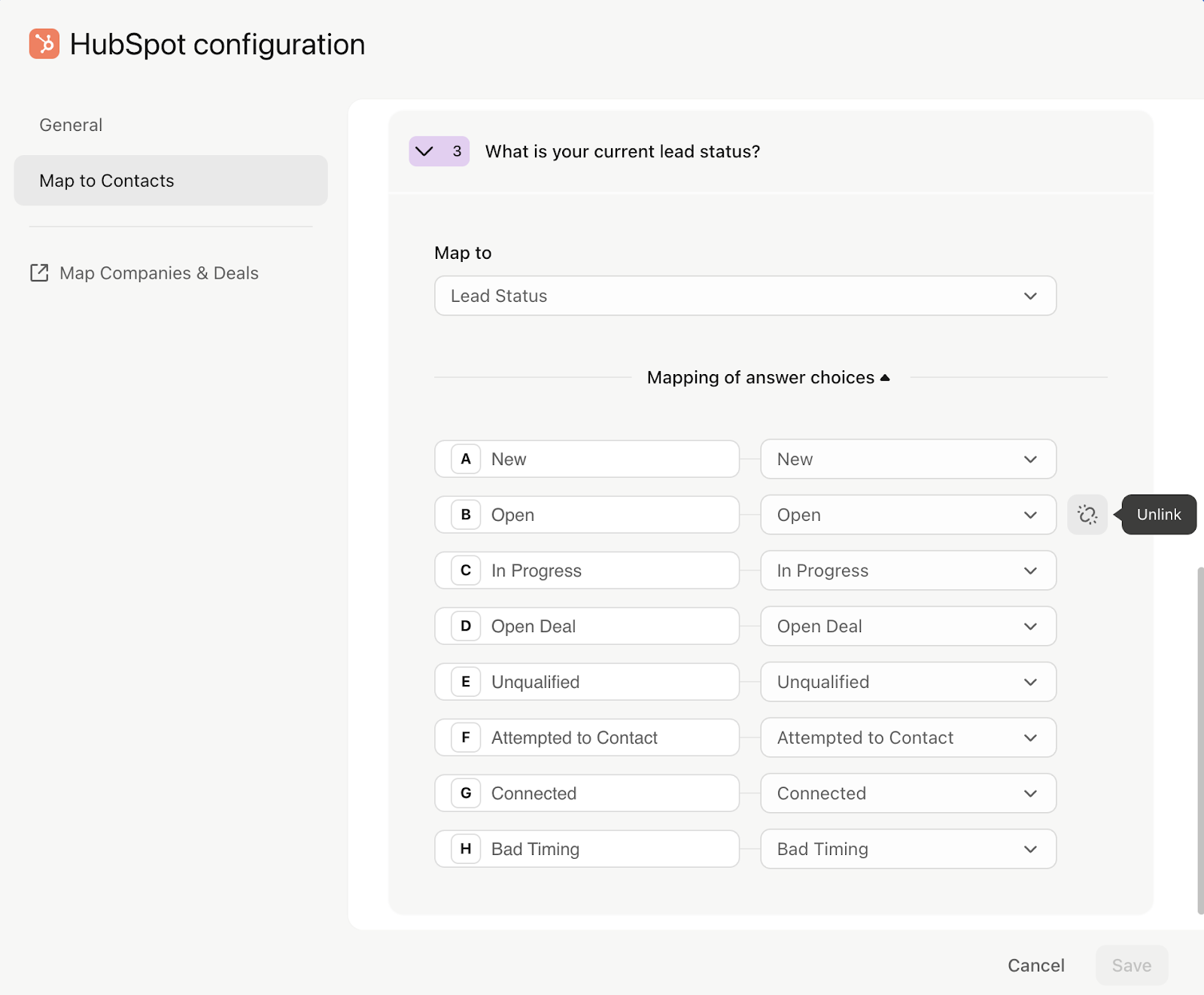This screenshot has width=1204, height=995.
Task: Click the 'HubSpot configuration' heading
Action: click(217, 44)
